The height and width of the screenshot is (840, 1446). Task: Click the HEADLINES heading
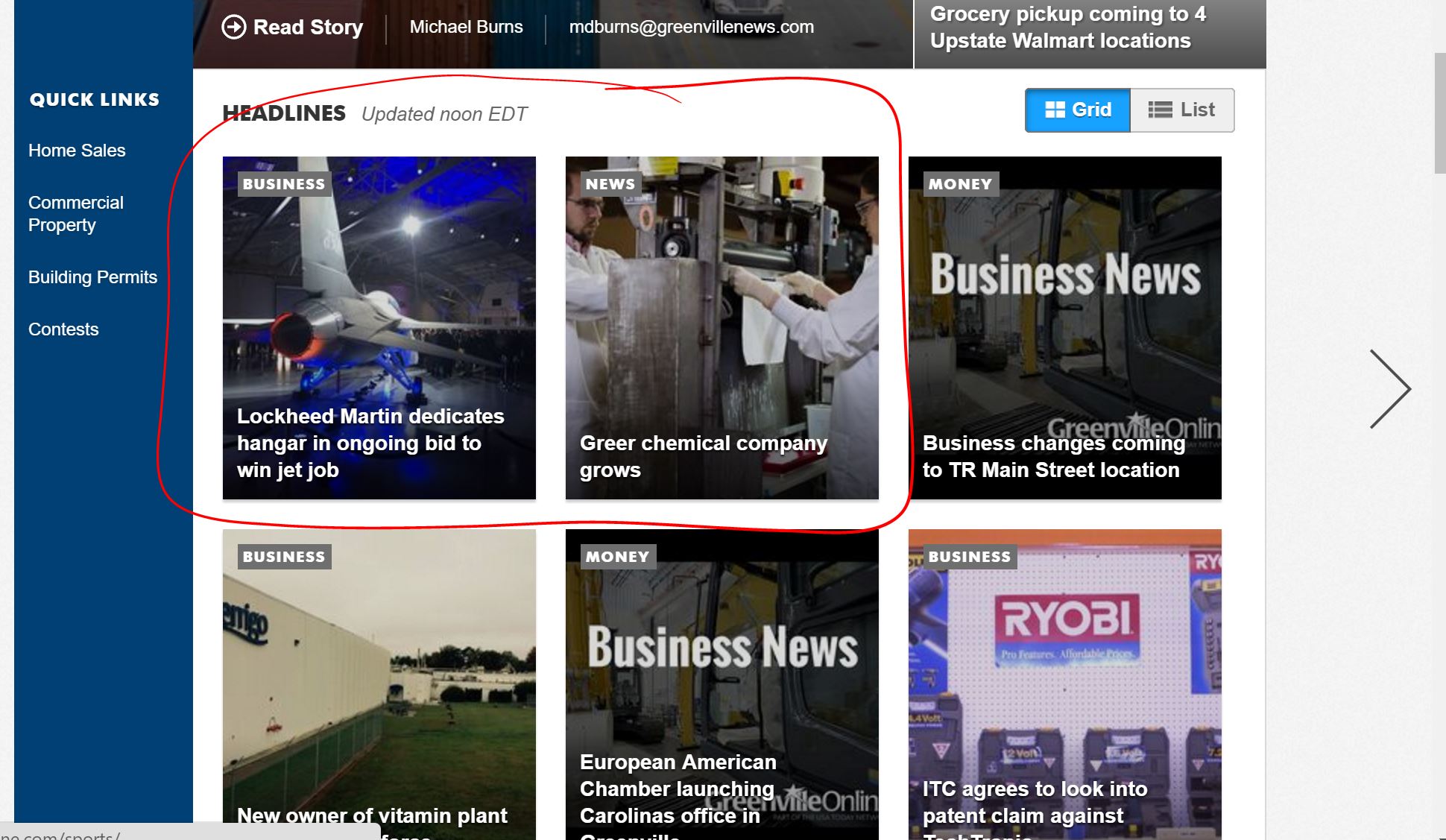point(284,113)
